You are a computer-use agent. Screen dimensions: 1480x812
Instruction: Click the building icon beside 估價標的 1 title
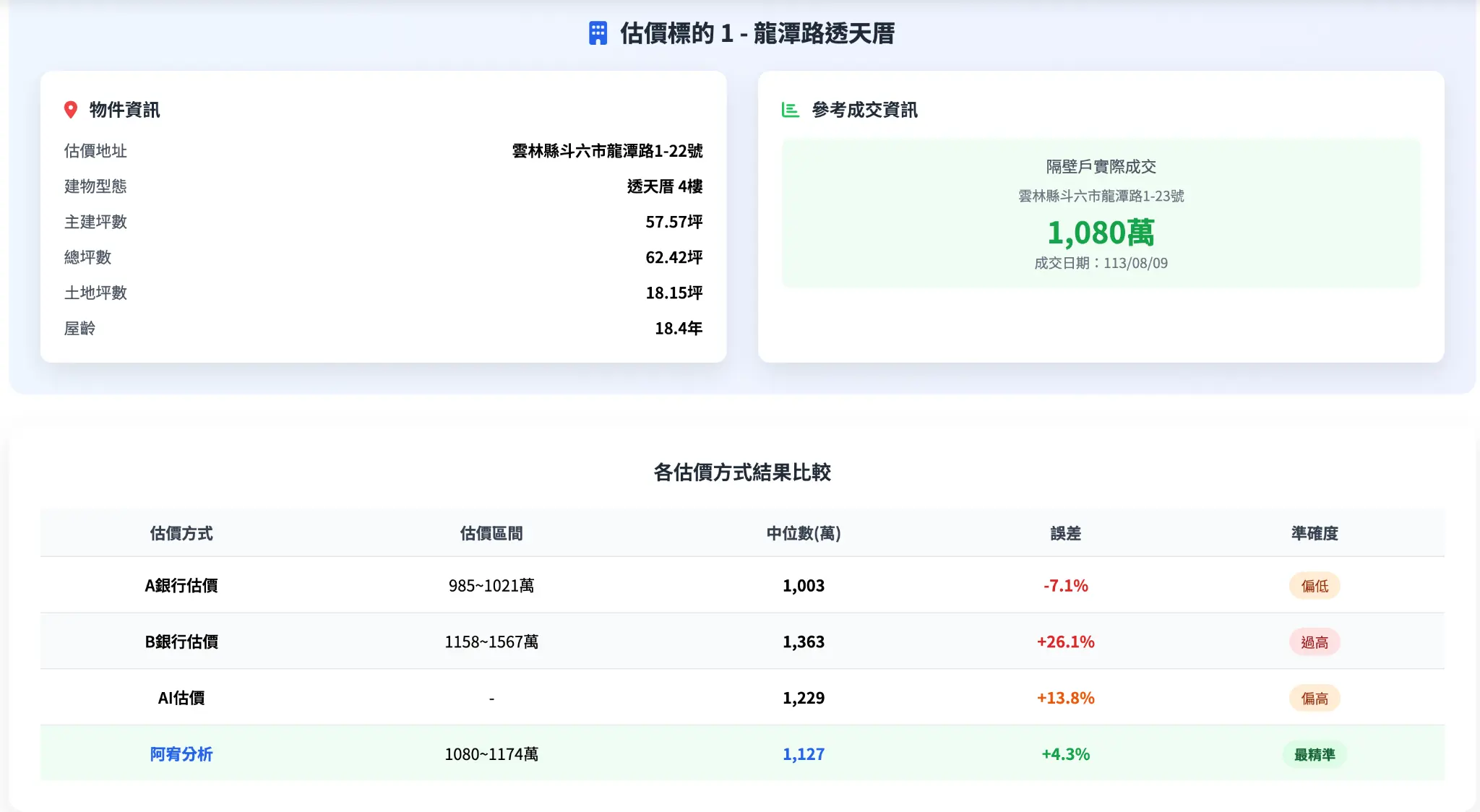(598, 33)
